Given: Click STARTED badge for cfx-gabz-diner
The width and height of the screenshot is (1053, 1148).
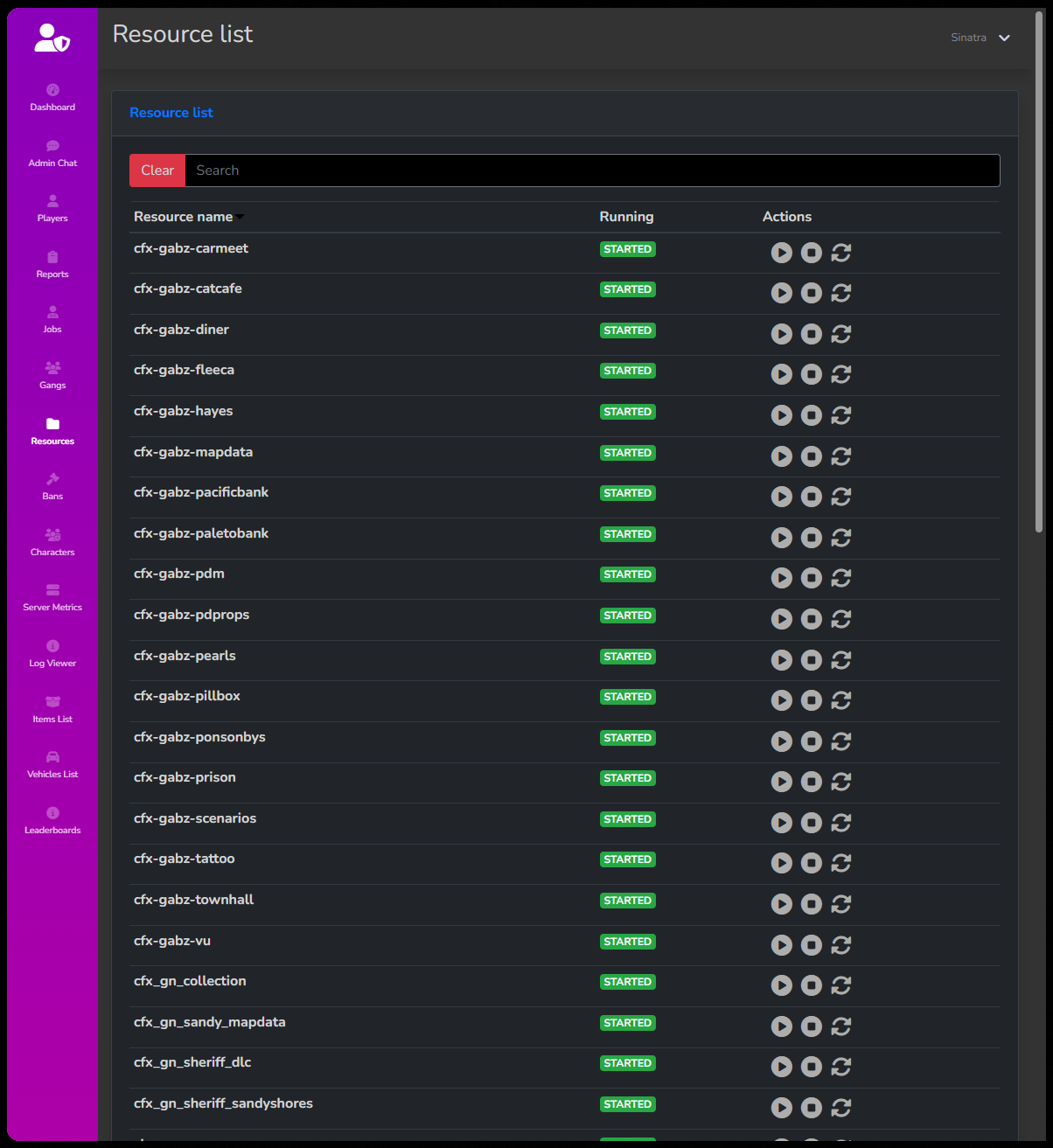Looking at the screenshot, I should pos(628,330).
